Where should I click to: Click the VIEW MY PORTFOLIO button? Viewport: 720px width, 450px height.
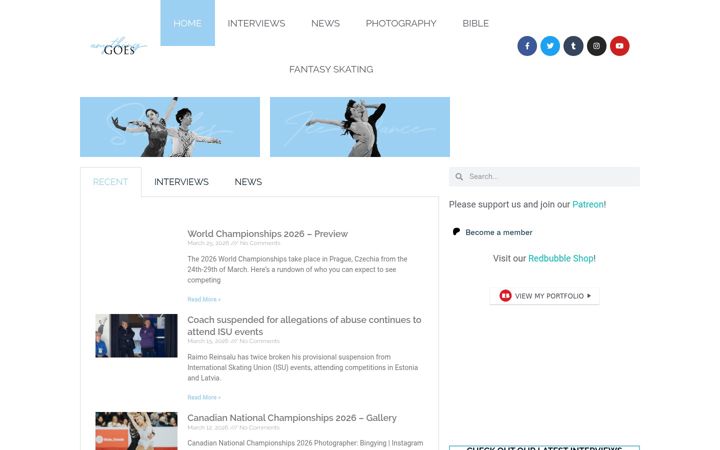[x=544, y=296]
